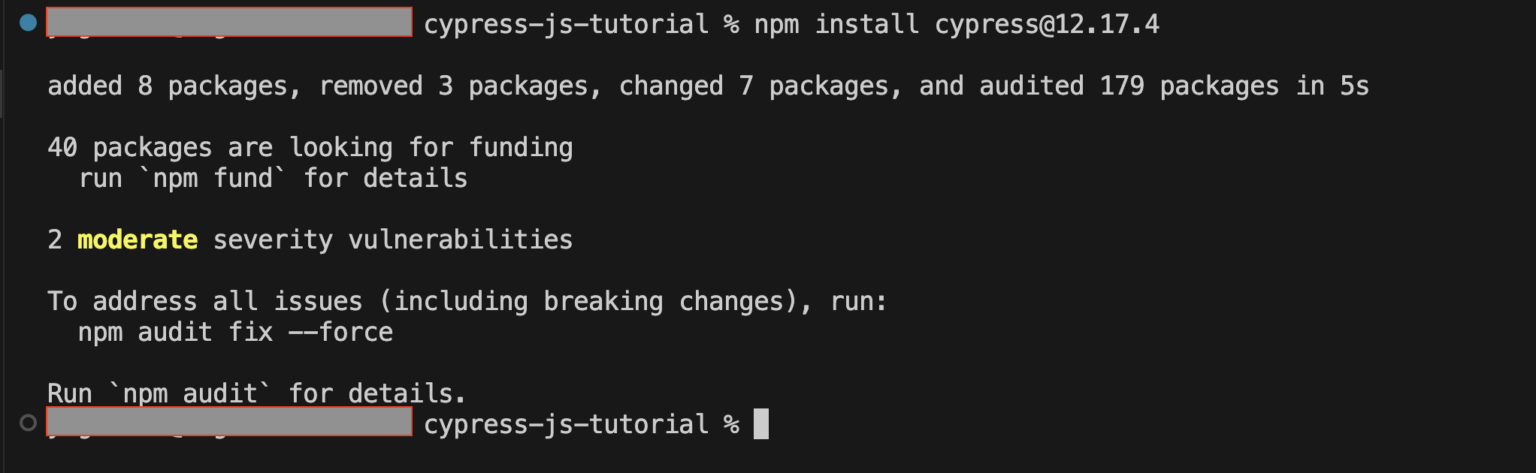Click the blinking terminal cursor block
This screenshot has width=1536, height=473.
click(x=761, y=424)
